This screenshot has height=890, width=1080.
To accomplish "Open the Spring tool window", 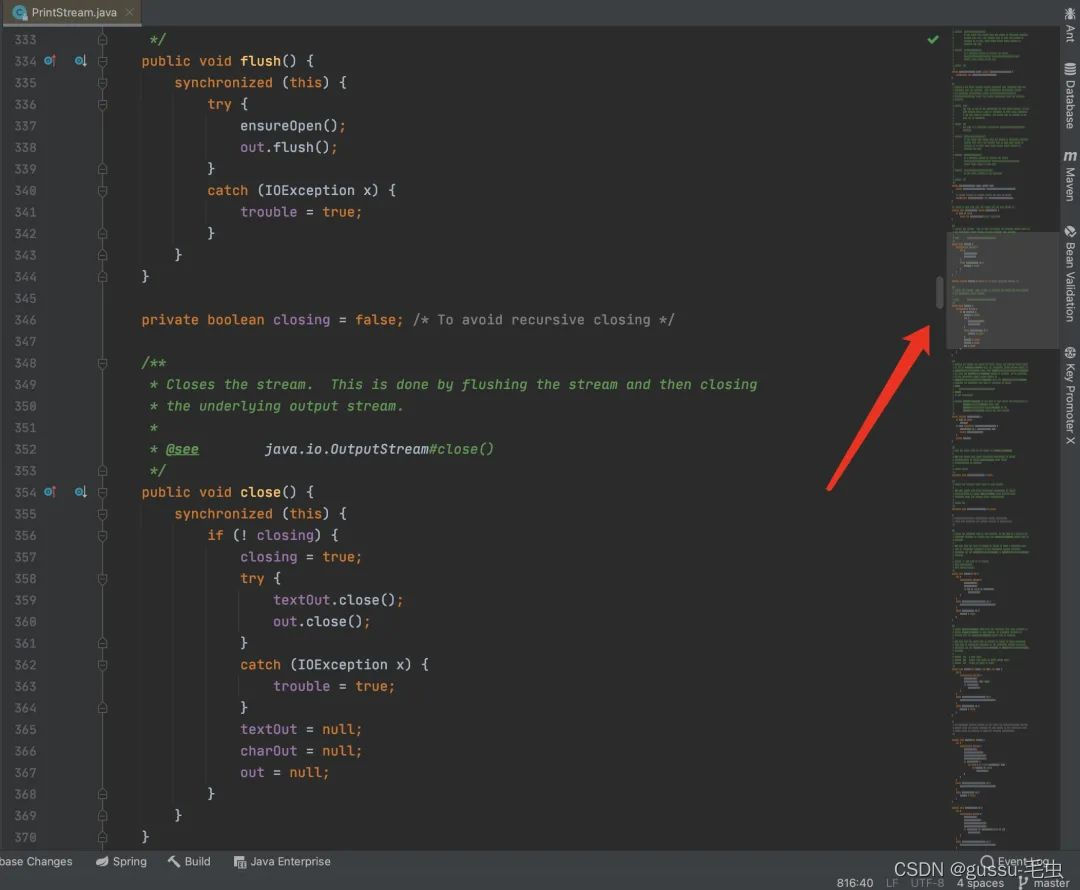I will [121, 862].
